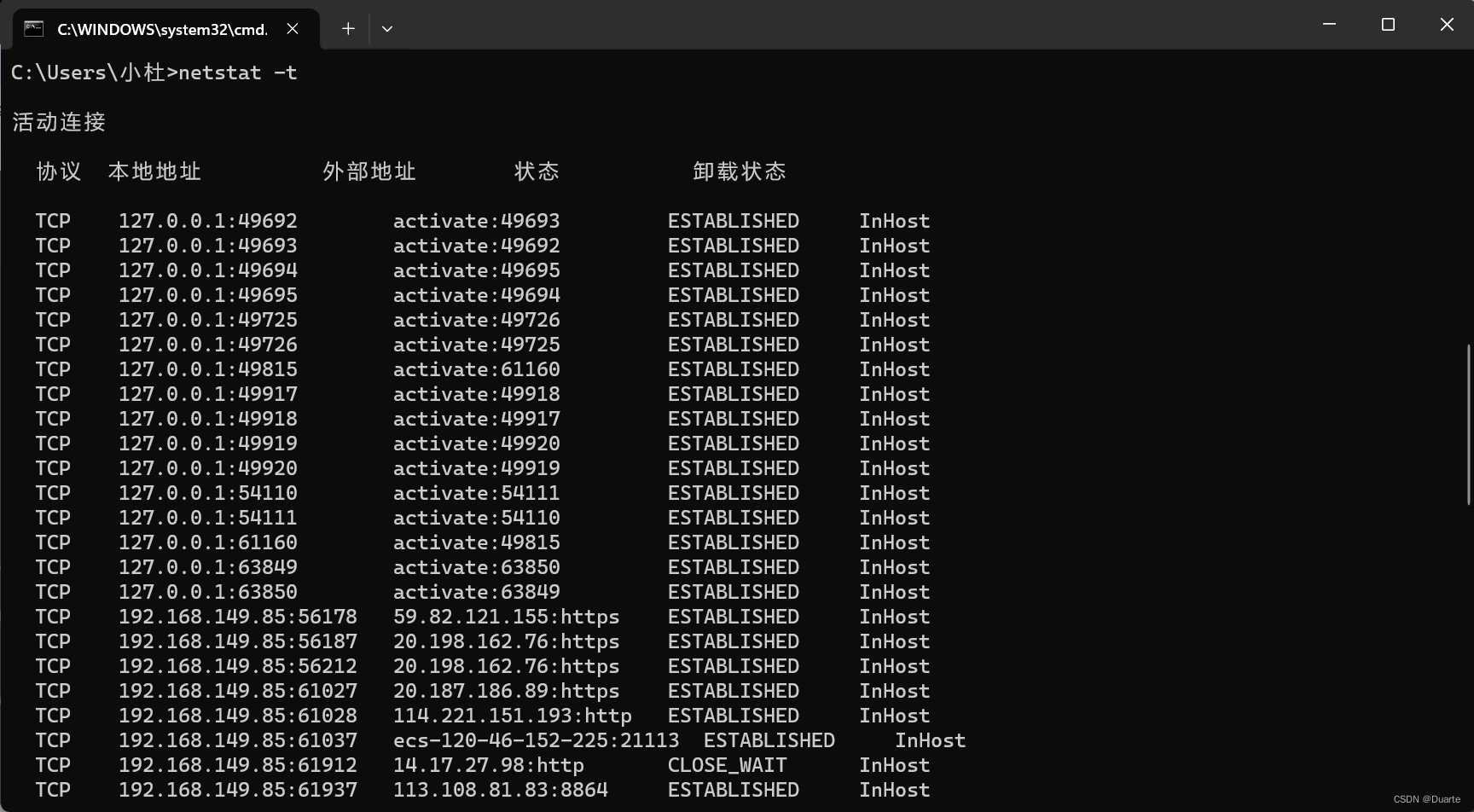Screen dimensions: 1474x812
Task: Click the typed netstat -t command
Action: click(x=237, y=73)
